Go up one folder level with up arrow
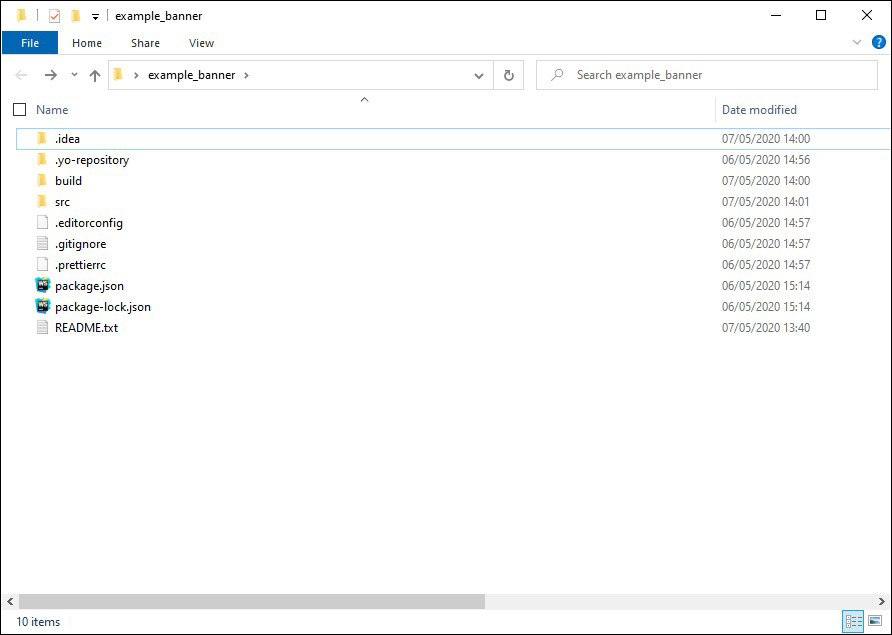The height and width of the screenshot is (635, 892). point(95,75)
